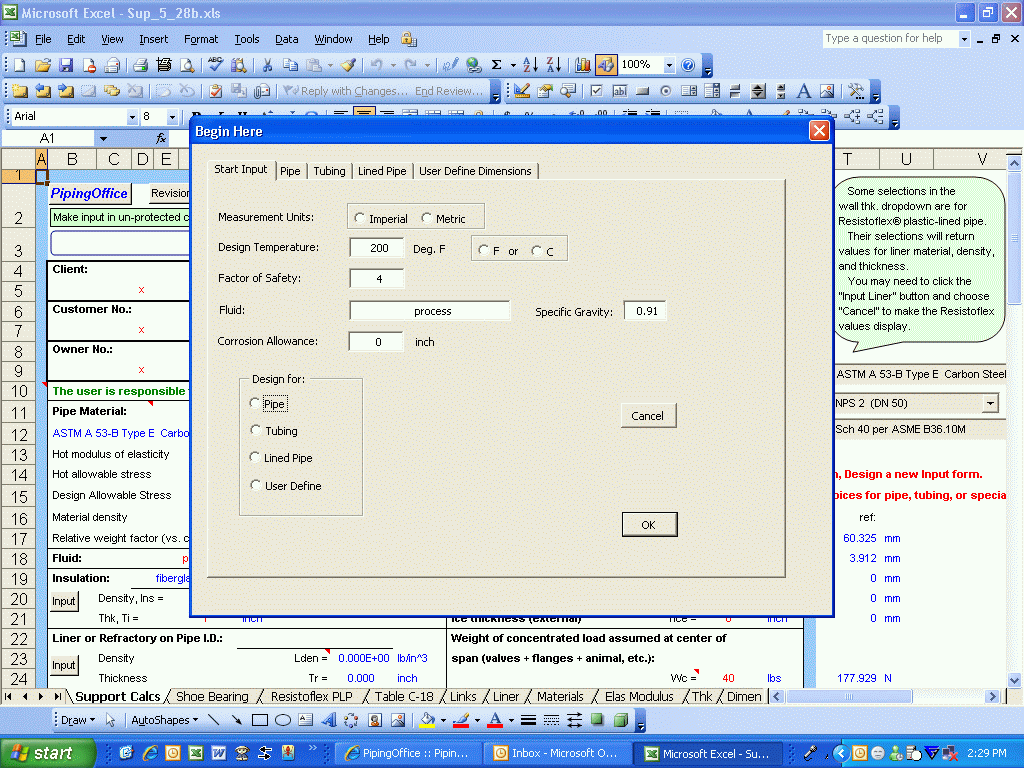Click the red Line Color brush swatch
Screen dimensions: 1024x768
(x=461, y=720)
